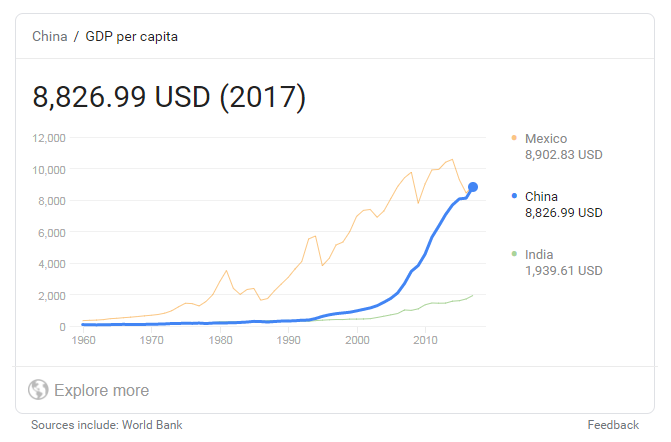Click India's green legend dot
The image size is (671, 442).
pos(514,254)
